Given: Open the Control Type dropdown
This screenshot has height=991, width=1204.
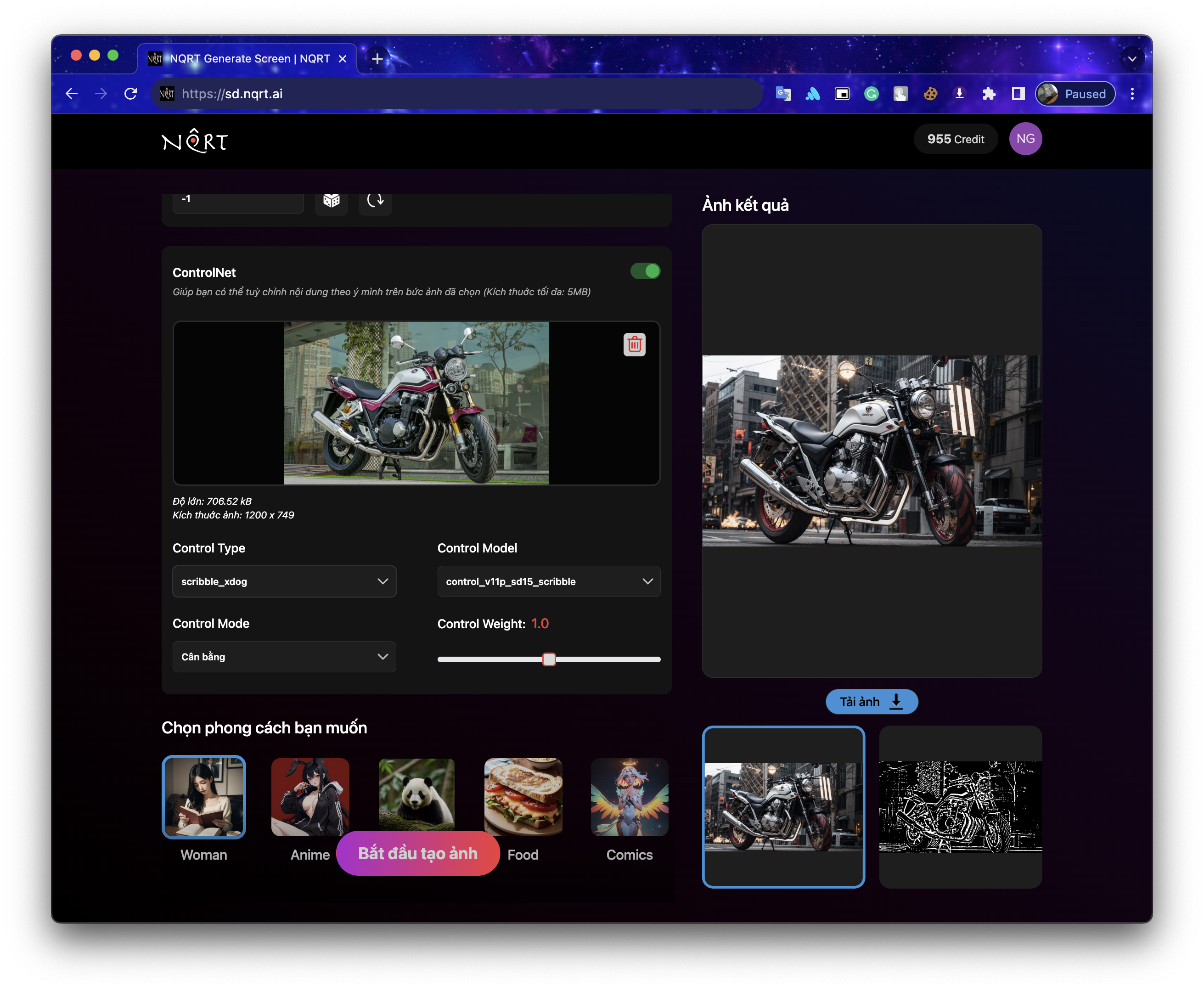Looking at the screenshot, I should point(284,581).
